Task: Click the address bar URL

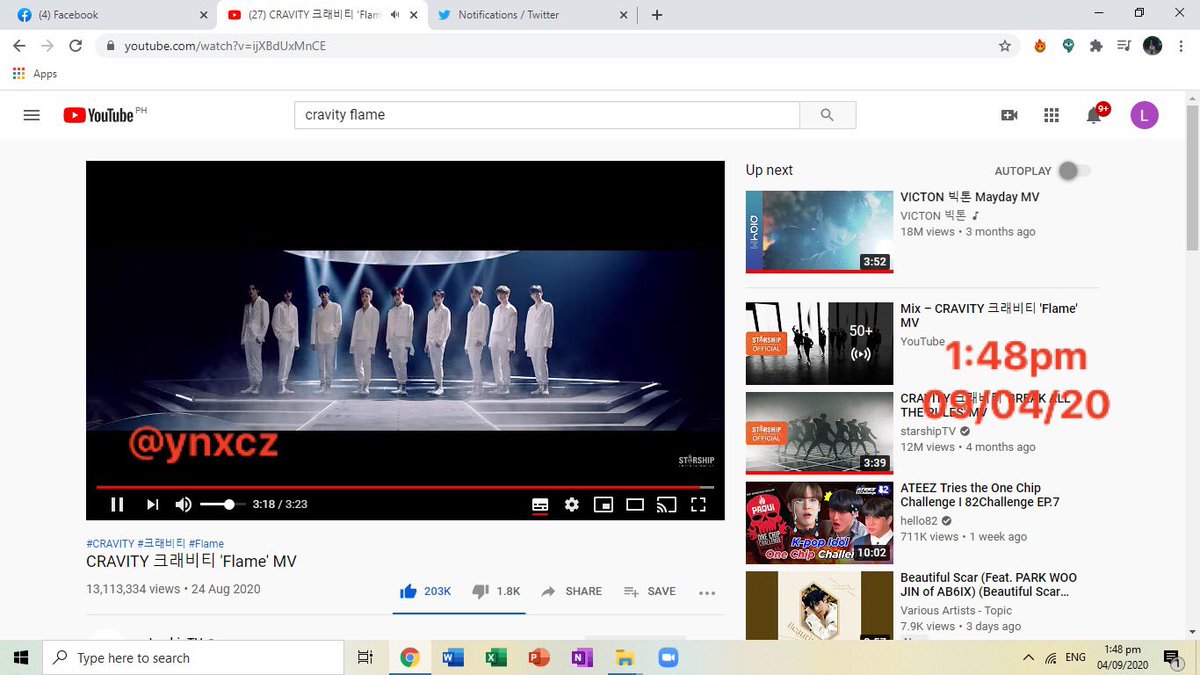Action: (x=225, y=46)
